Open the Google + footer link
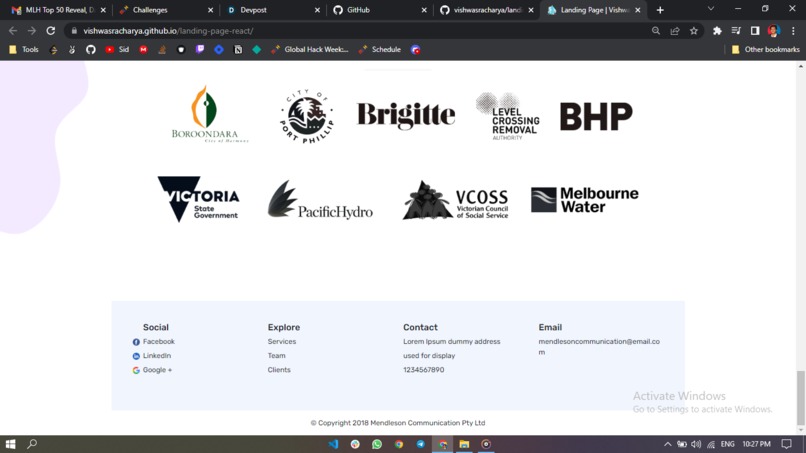 pos(157,370)
